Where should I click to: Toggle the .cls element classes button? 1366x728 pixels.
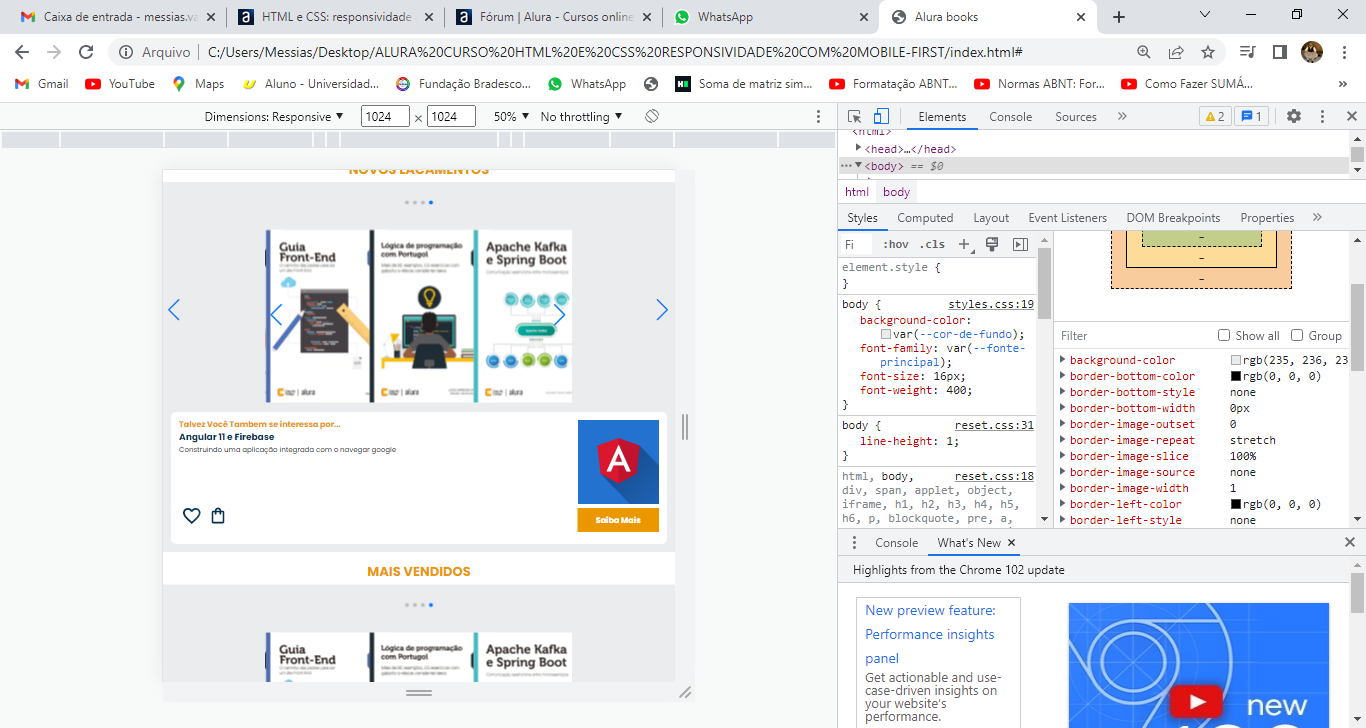click(933, 244)
